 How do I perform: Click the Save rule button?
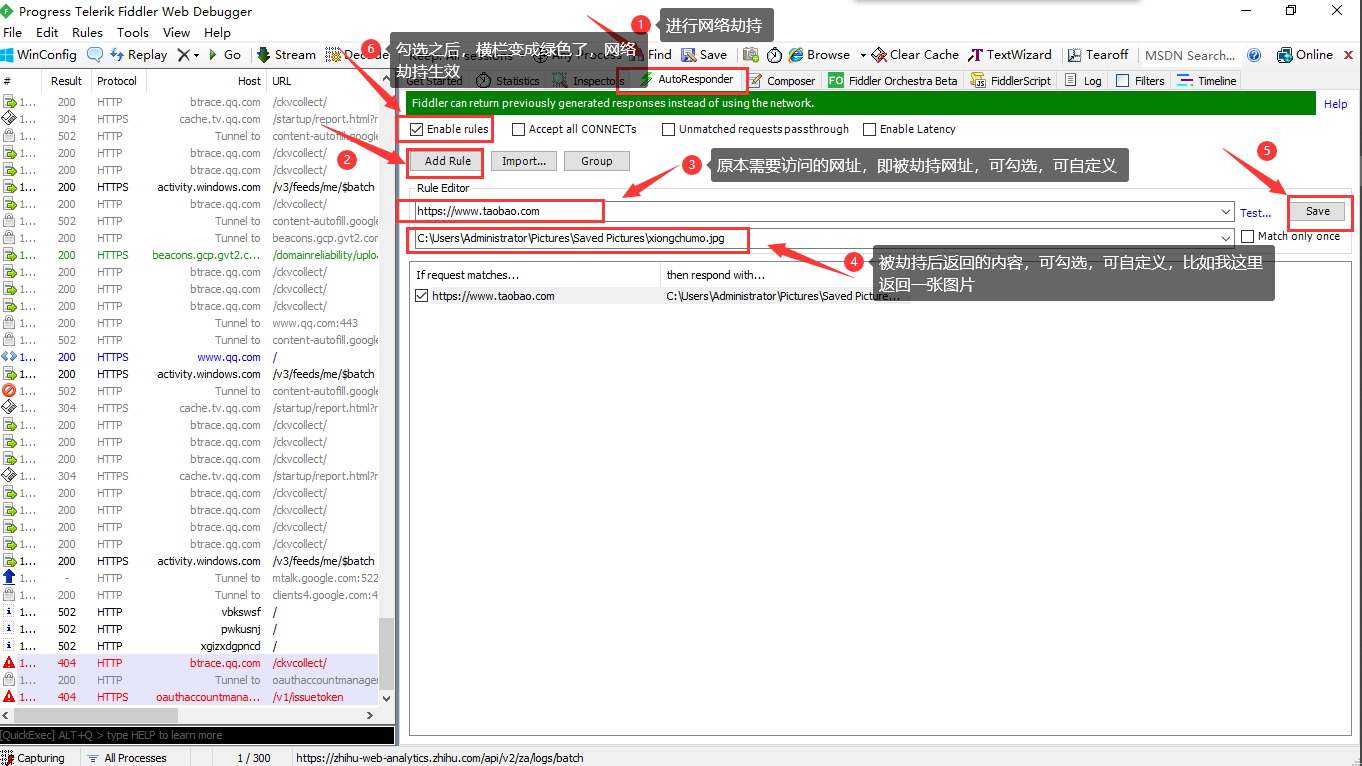click(x=1318, y=211)
